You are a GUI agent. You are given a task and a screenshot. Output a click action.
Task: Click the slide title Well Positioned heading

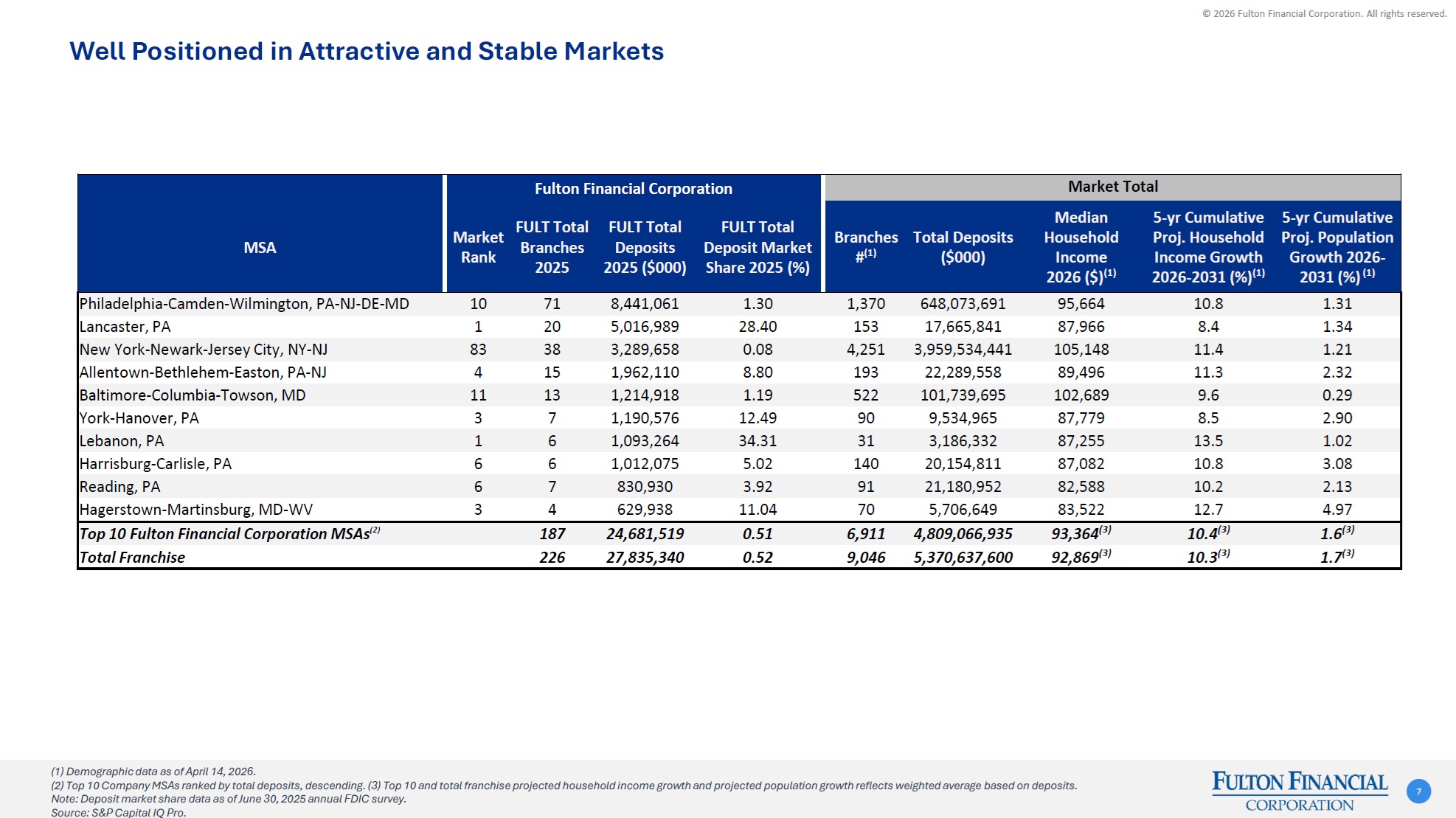(367, 51)
